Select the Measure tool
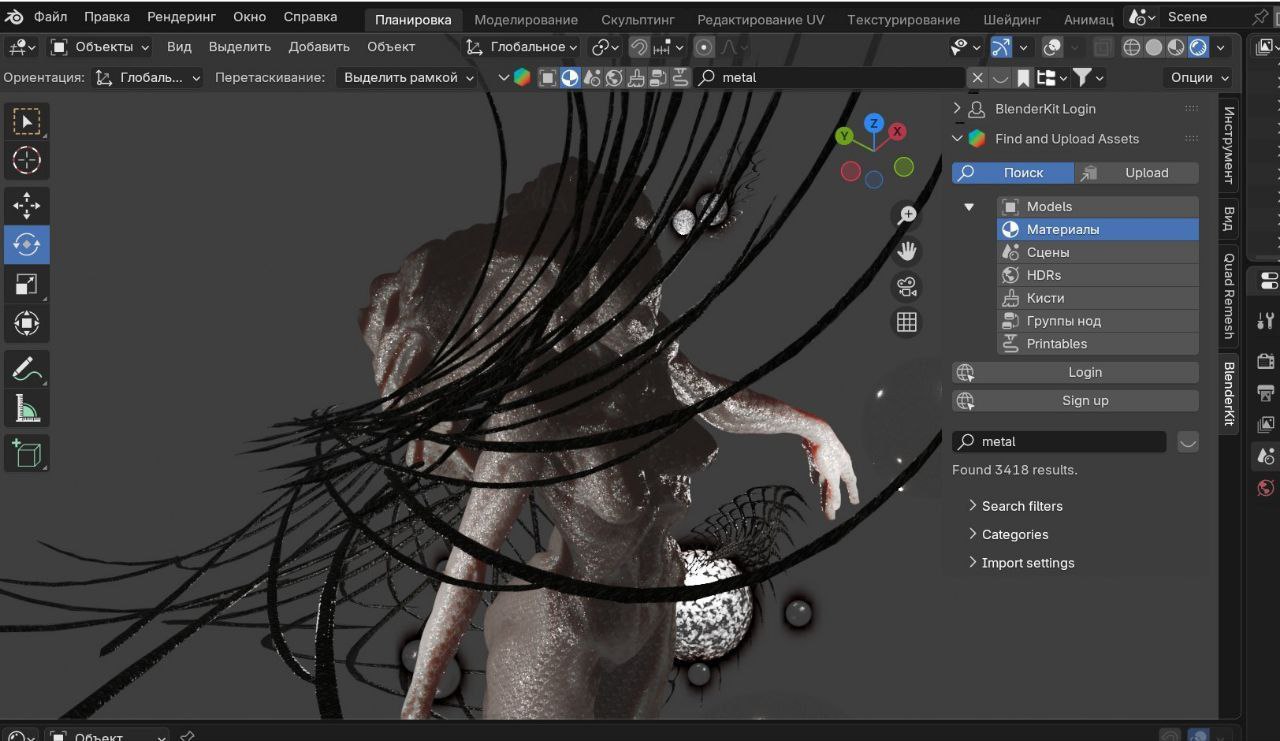This screenshot has height=741, width=1280. click(x=26, y=408)
